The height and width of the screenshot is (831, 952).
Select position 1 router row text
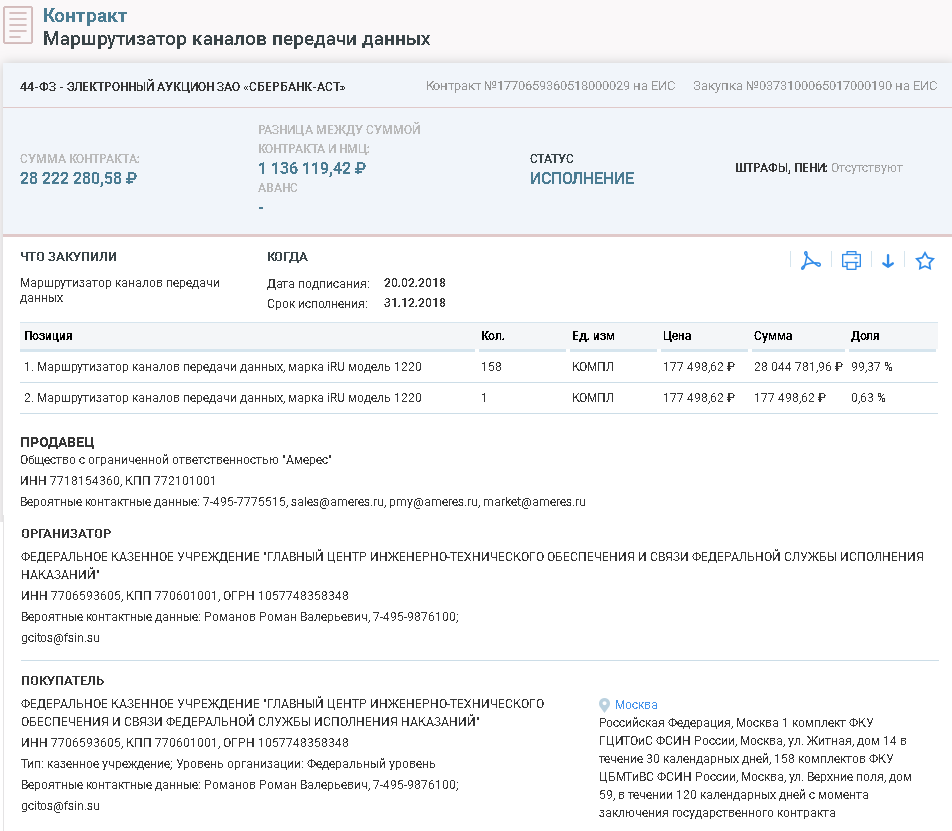223,367
